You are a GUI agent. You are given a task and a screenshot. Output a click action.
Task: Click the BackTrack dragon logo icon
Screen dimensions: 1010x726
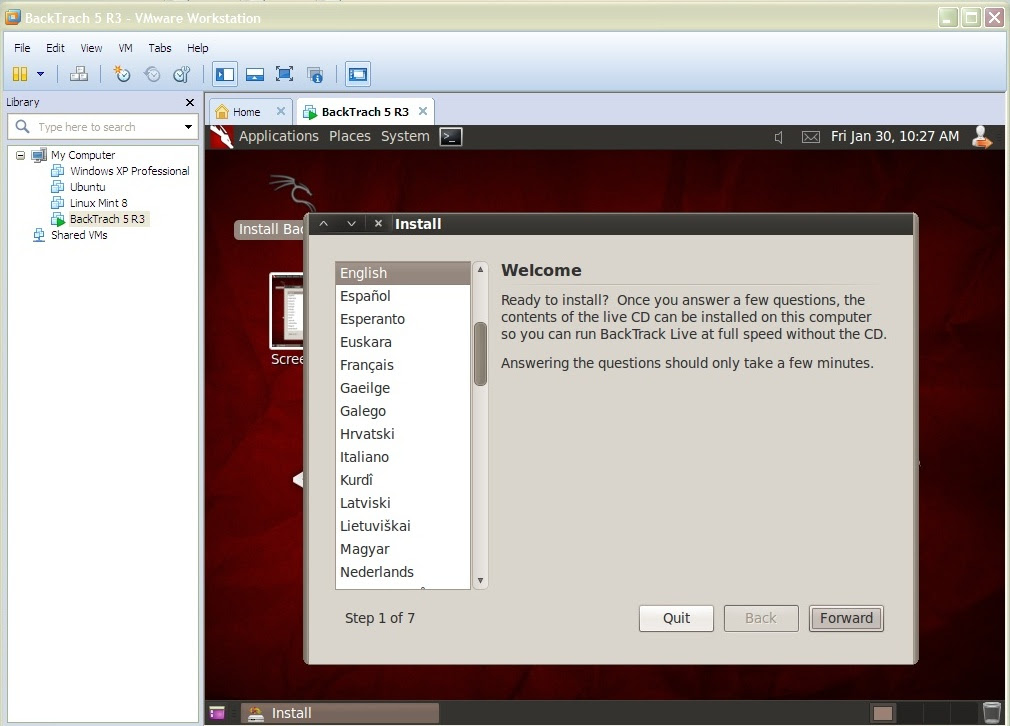click(221, 137)
